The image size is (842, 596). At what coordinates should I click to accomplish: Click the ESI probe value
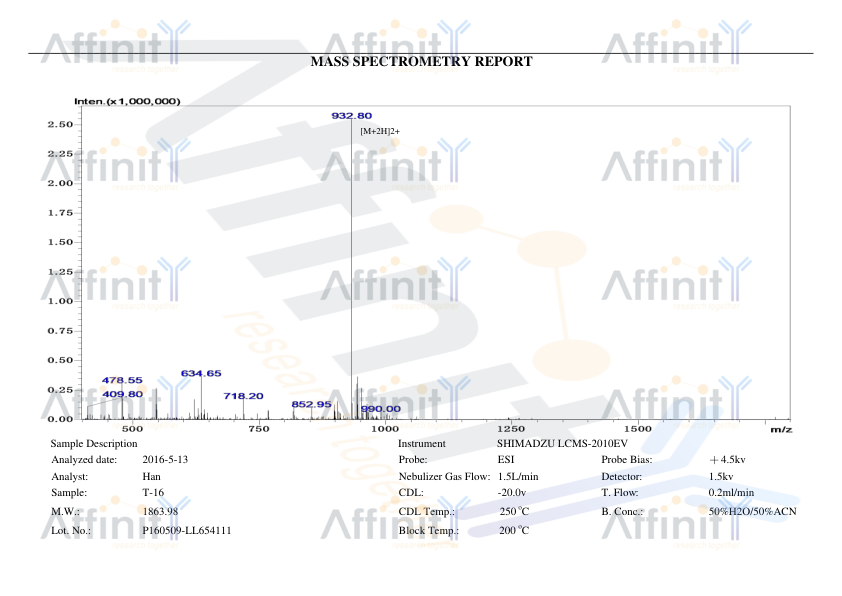[x=506, y=460]
